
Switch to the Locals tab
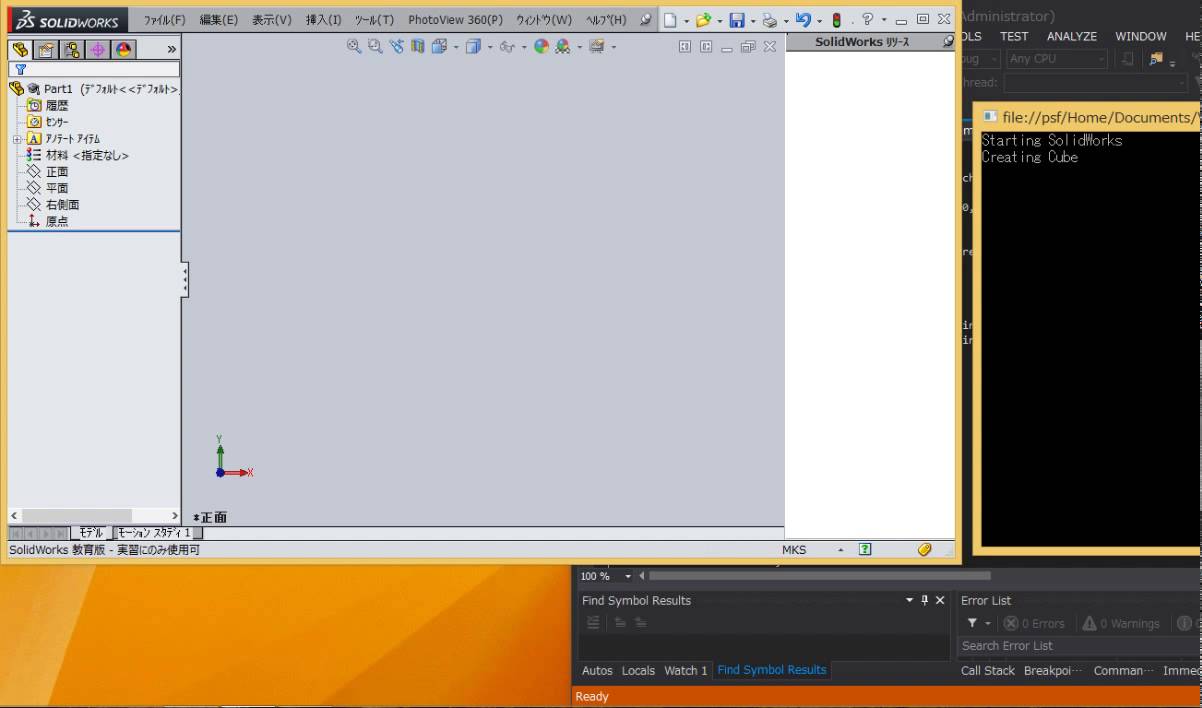tap(638, 671)
